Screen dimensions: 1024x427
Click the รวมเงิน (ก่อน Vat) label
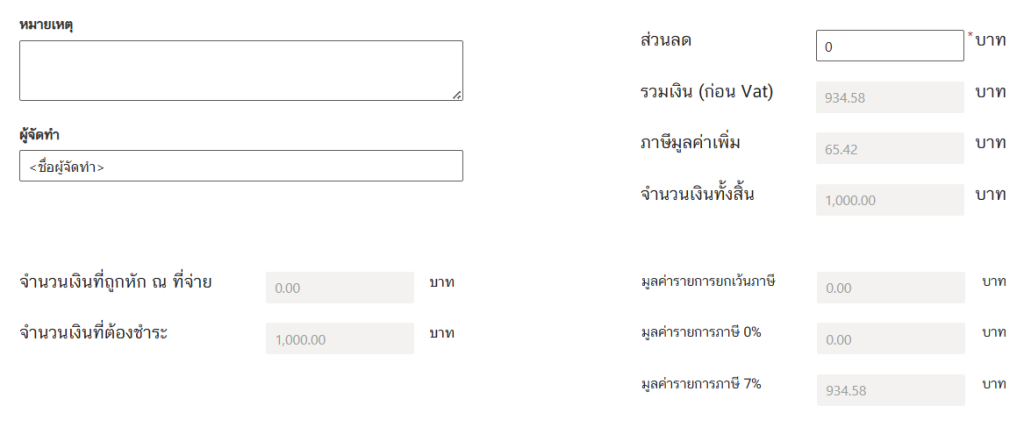707,92
